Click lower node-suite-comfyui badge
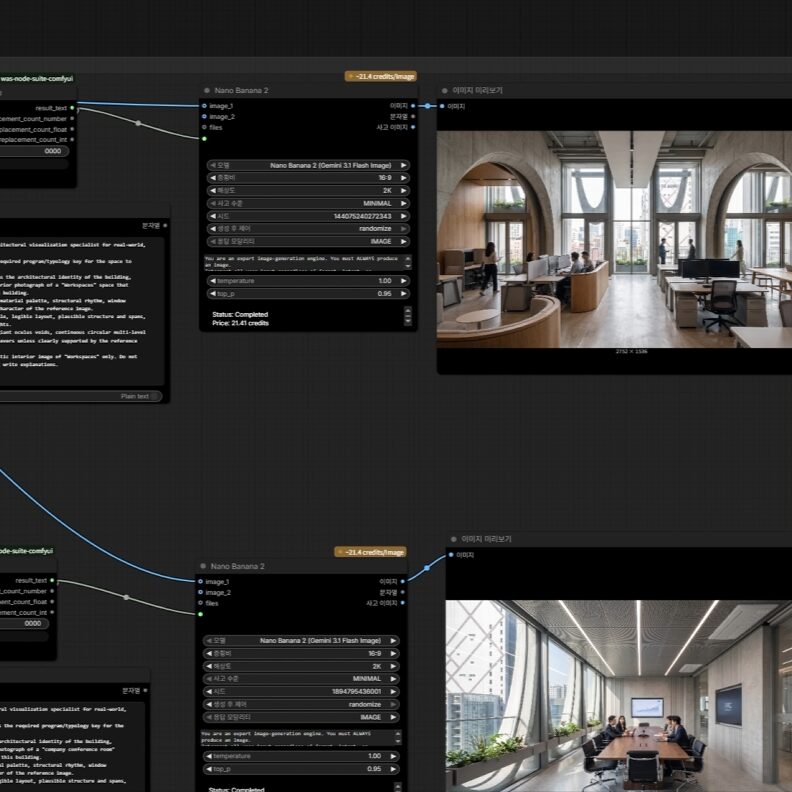This screenshot has height=792, width=792. [26, 551]
